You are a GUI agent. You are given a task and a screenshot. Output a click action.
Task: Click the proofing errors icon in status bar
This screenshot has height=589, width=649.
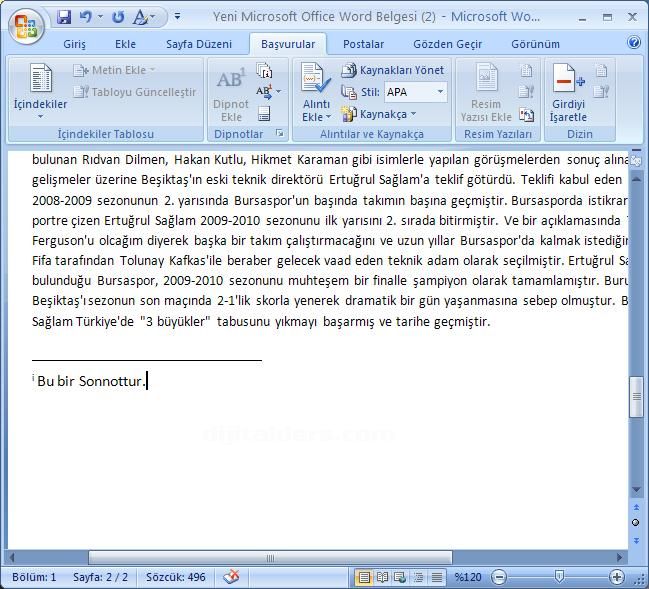[x=231, y=577]
